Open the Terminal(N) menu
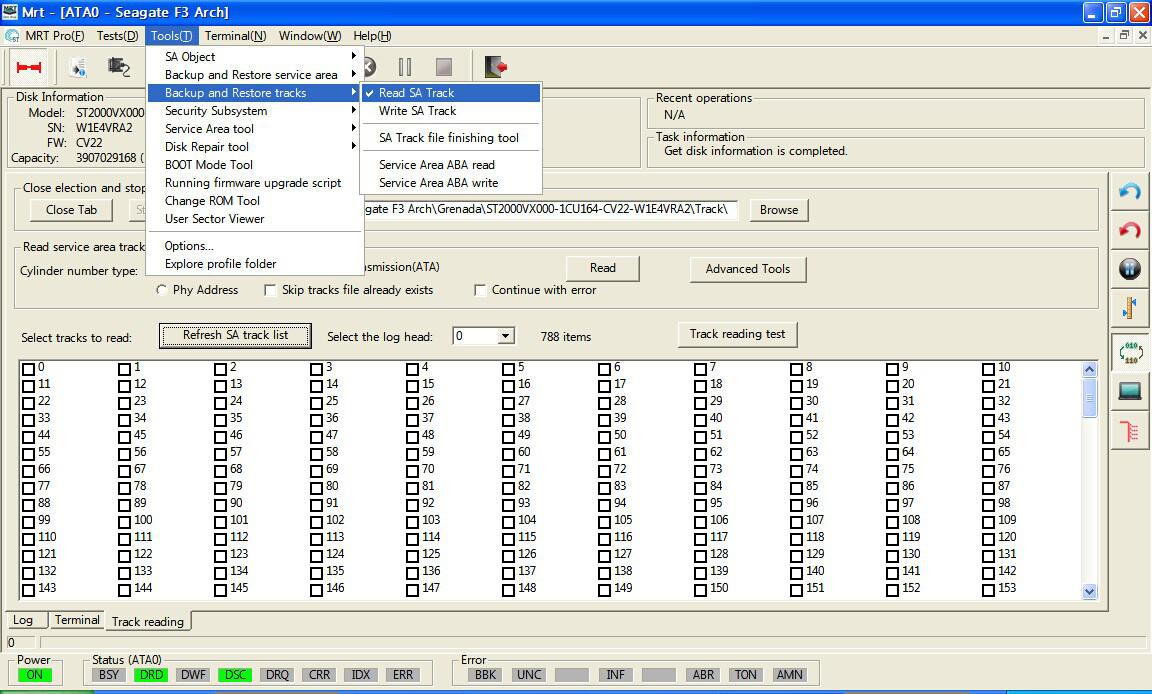 235,36
